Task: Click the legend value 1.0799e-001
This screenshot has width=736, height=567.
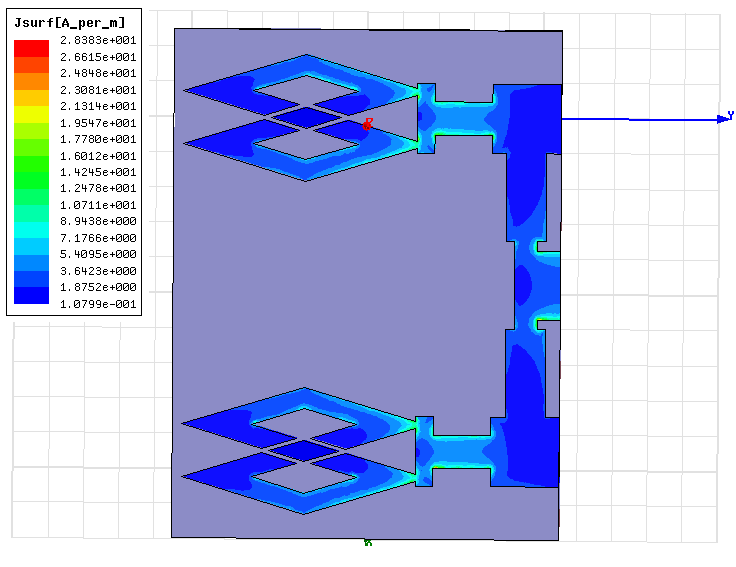Action: [99, 304]
